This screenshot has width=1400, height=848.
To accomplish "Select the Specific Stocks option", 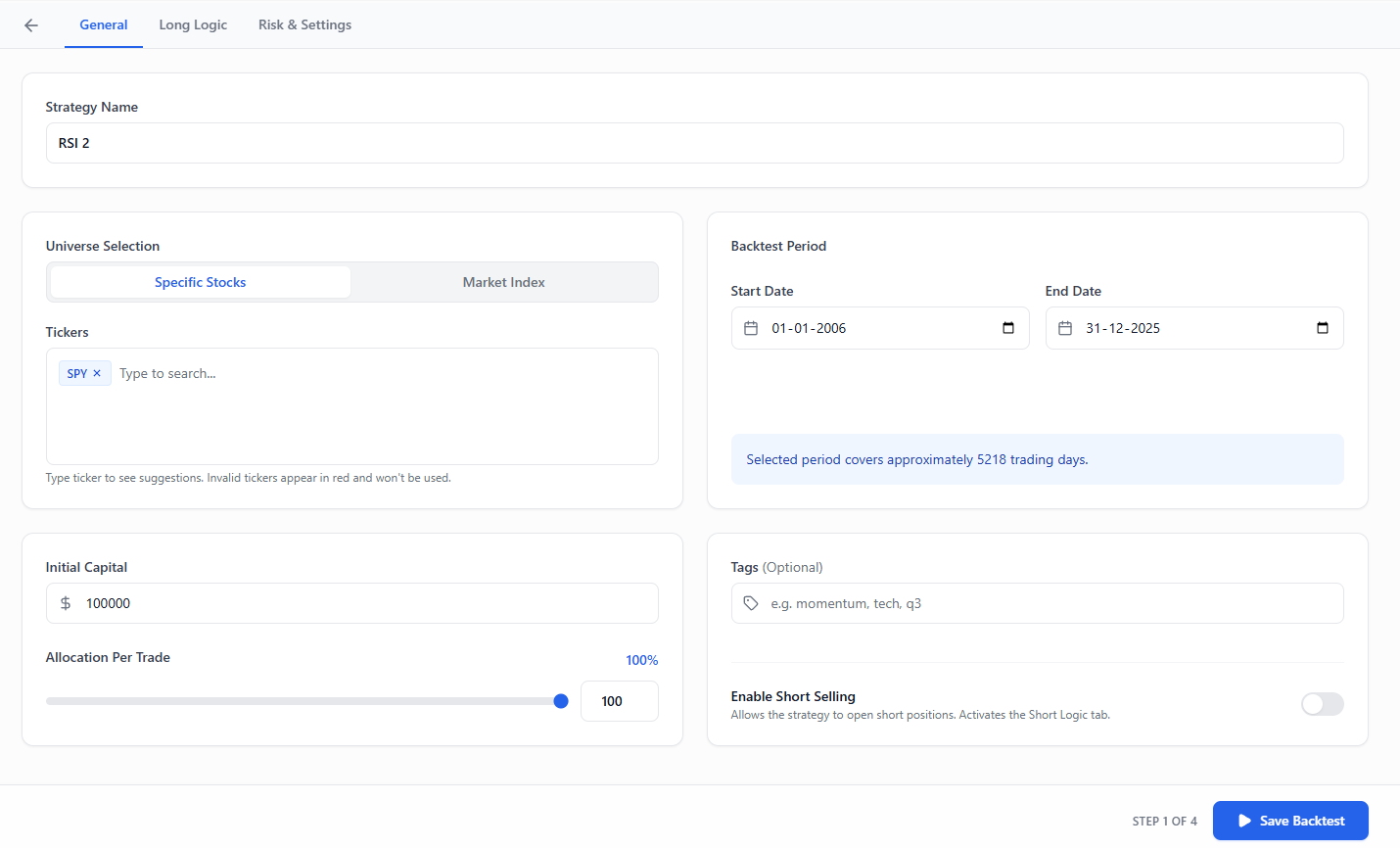I will coord(201,282).
